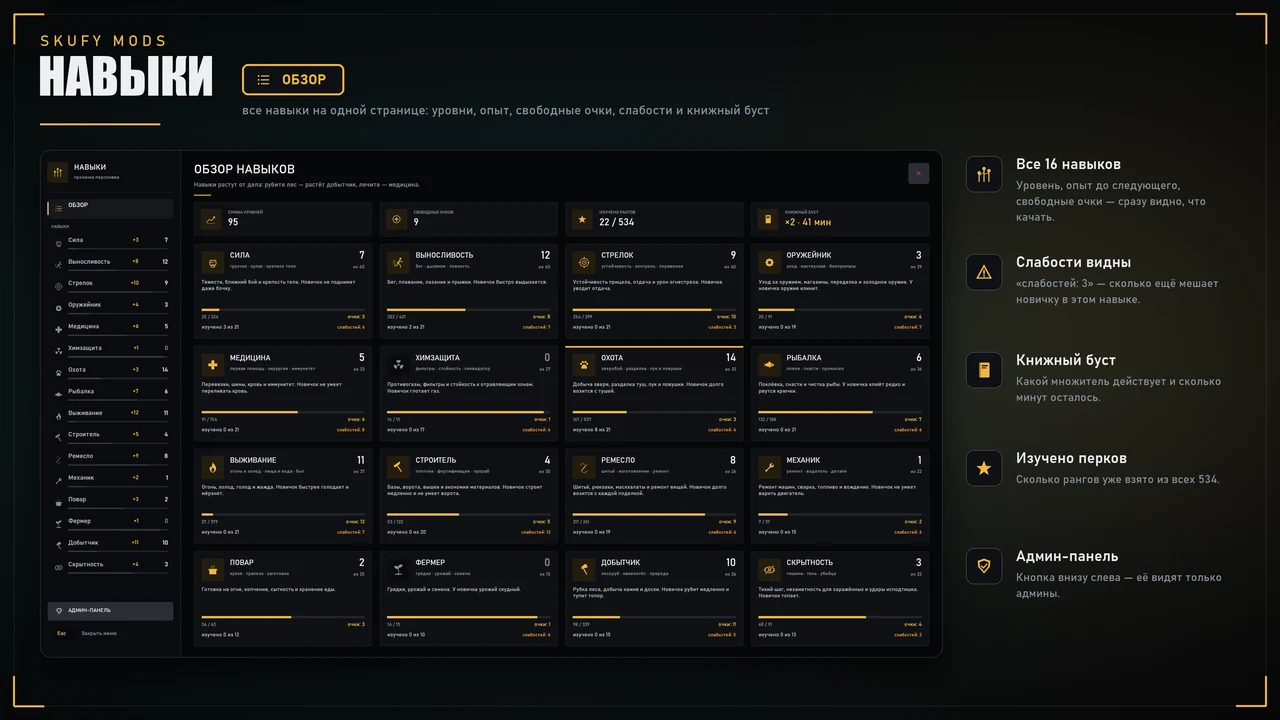Click the crosshair icon on the Стрелок card
The width and height of the screenshot is (1280, 720).
pos(584,262)
